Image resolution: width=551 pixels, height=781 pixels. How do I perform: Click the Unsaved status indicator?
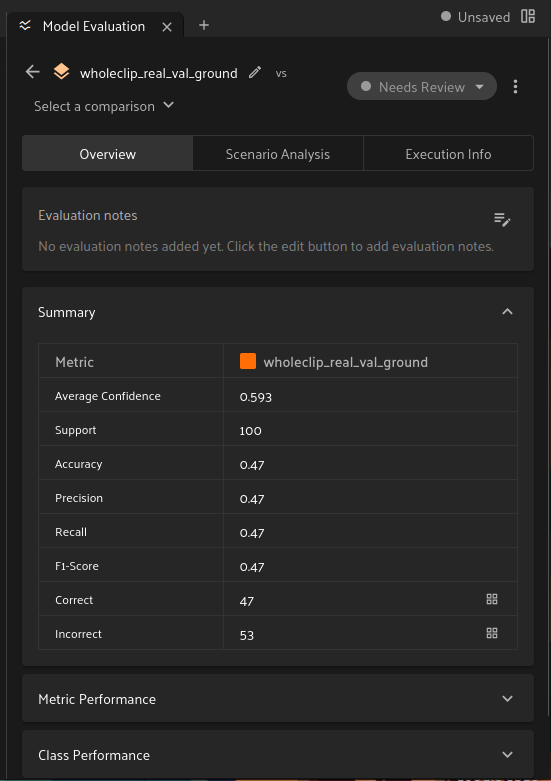tap(475, 17)
